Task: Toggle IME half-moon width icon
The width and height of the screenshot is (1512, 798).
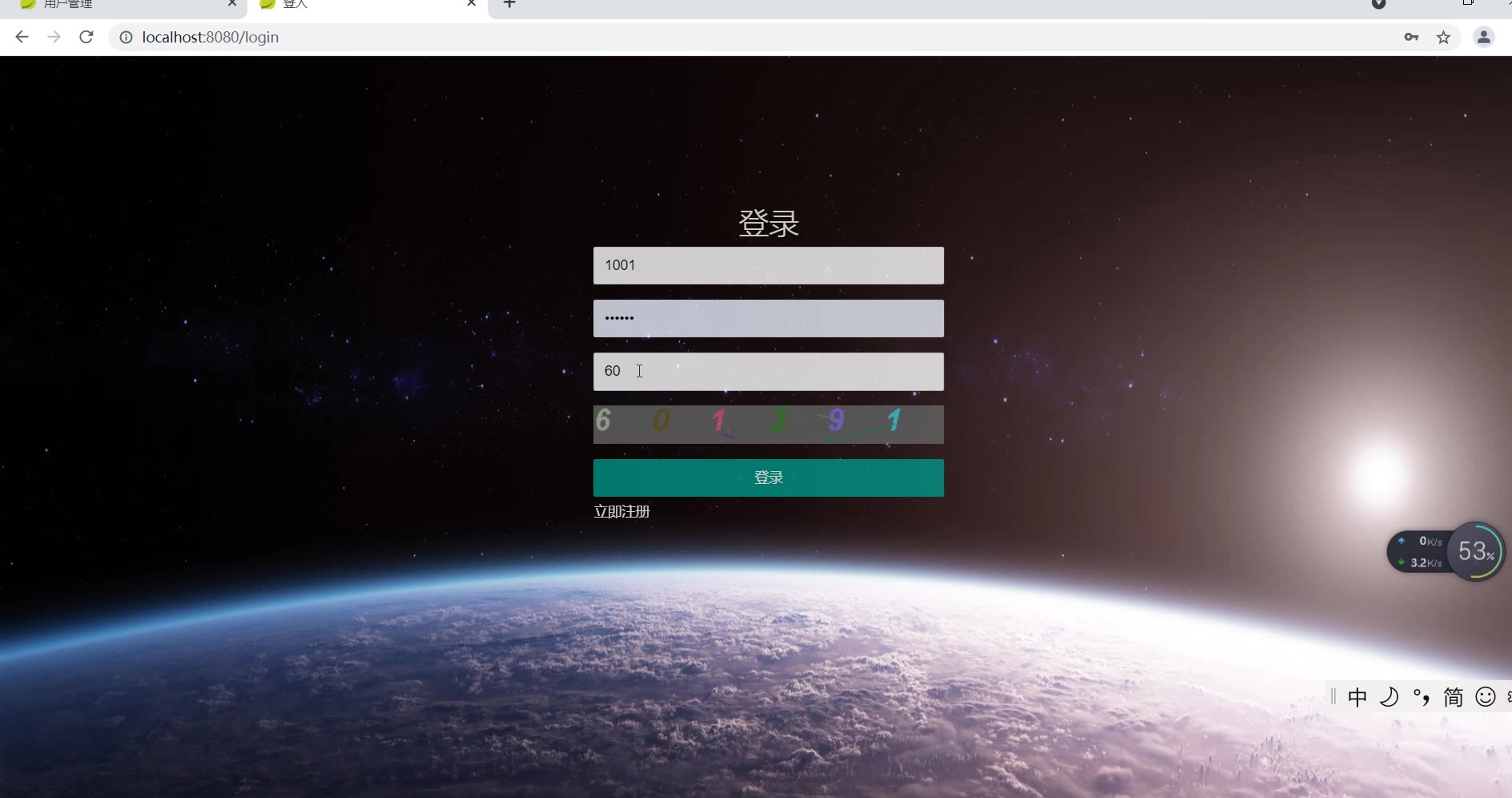Action: coord(1389,697)
